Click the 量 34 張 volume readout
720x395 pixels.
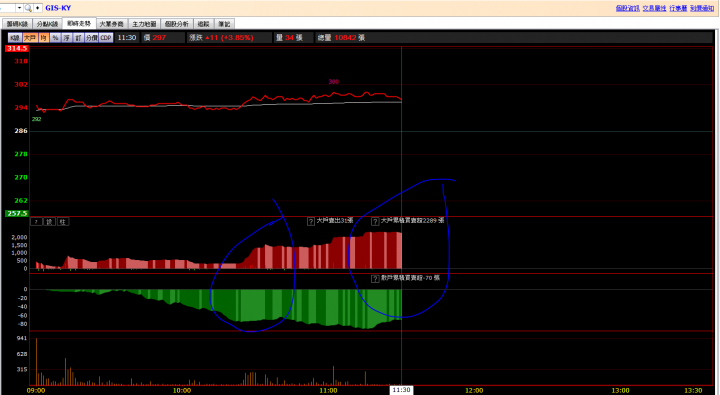pos(289,38)
